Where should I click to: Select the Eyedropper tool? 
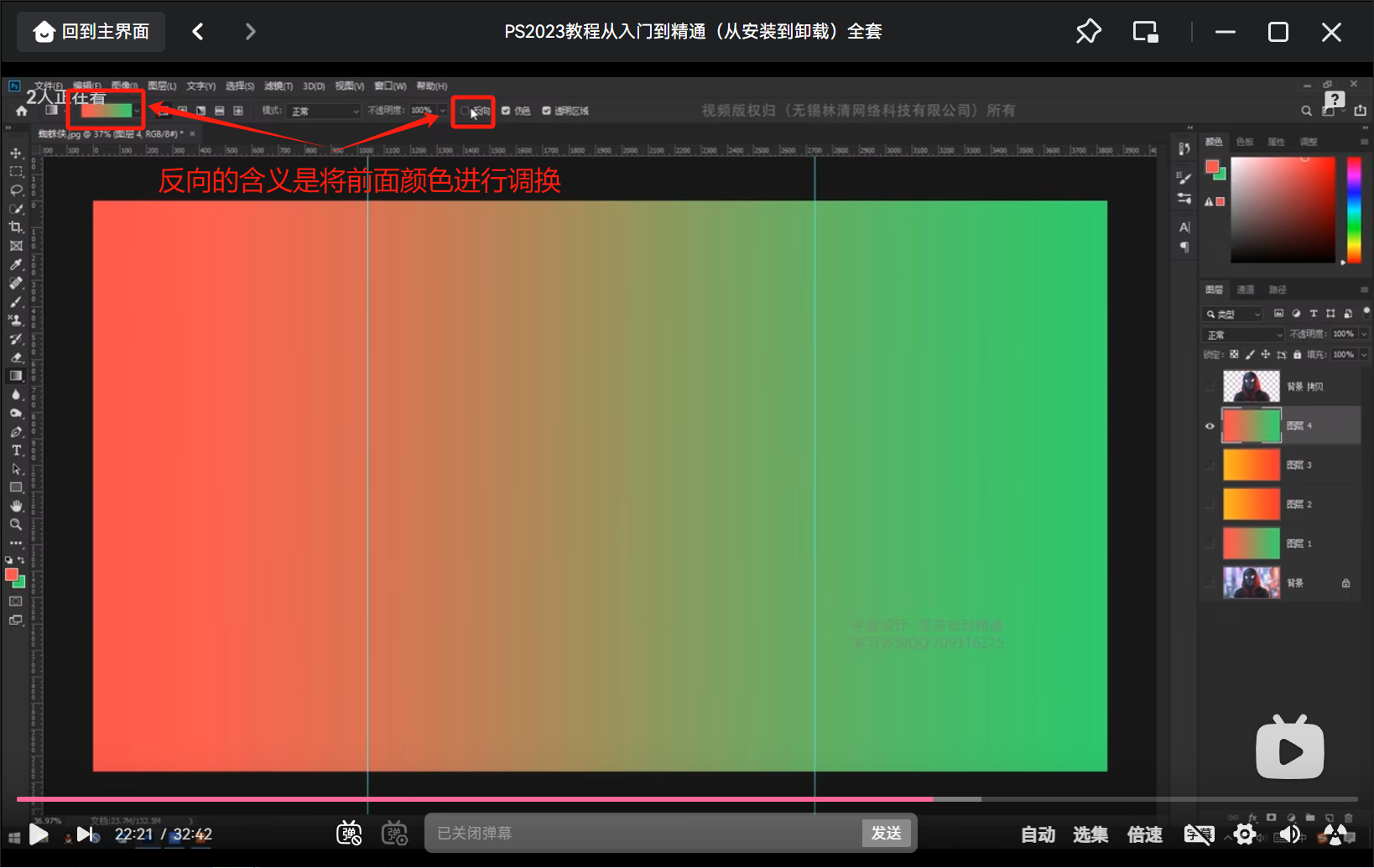click(16, 264)
